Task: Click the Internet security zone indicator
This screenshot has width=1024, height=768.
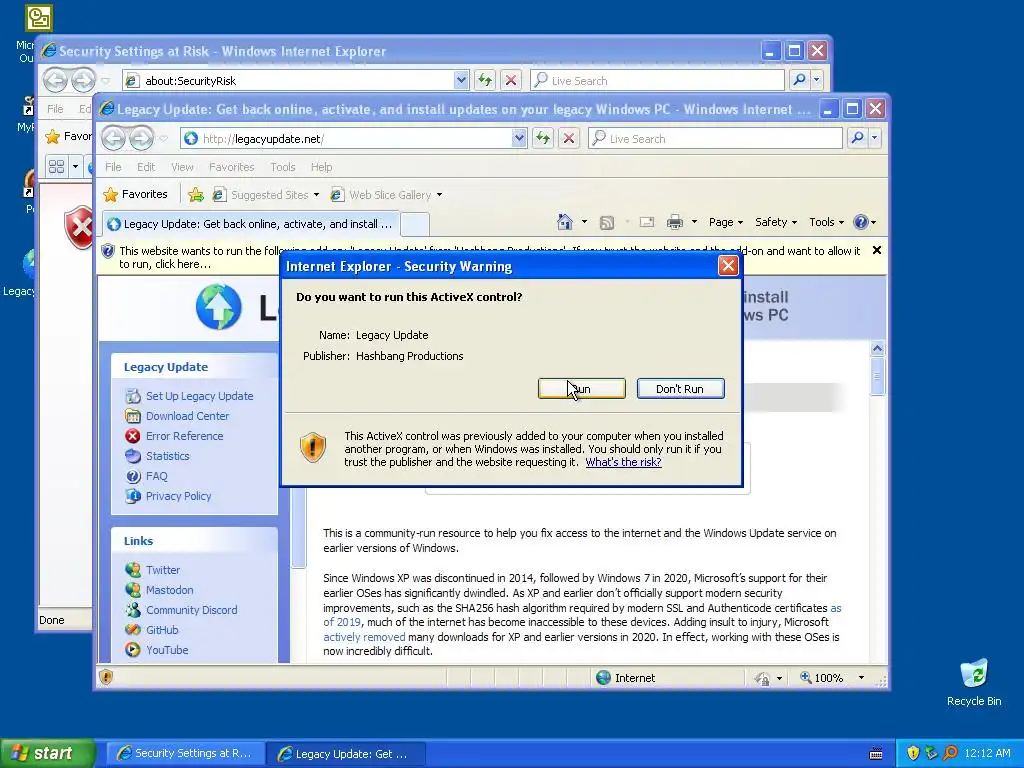Action: click(625, 678)
